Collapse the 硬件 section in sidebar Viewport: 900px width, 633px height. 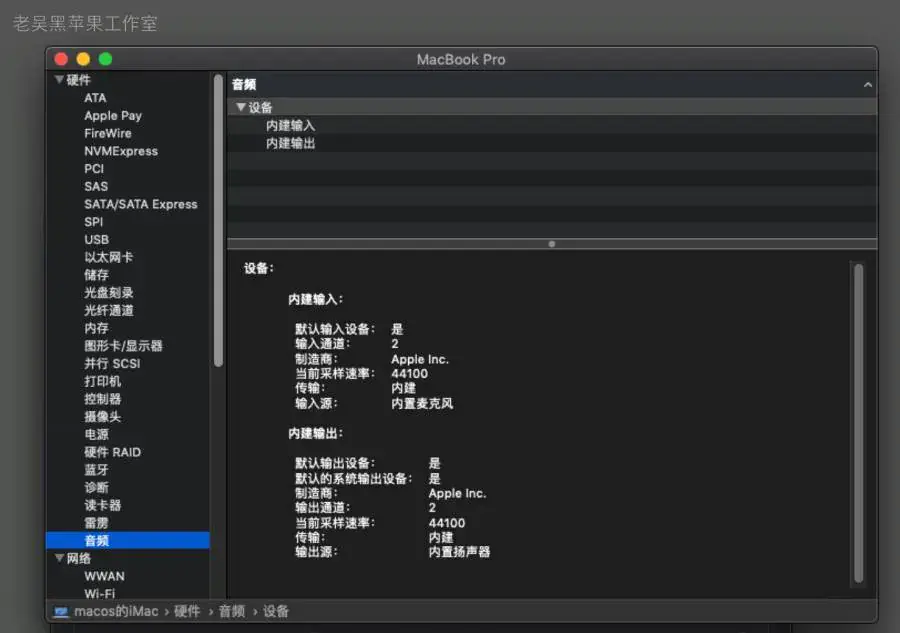tap(59, 80)
